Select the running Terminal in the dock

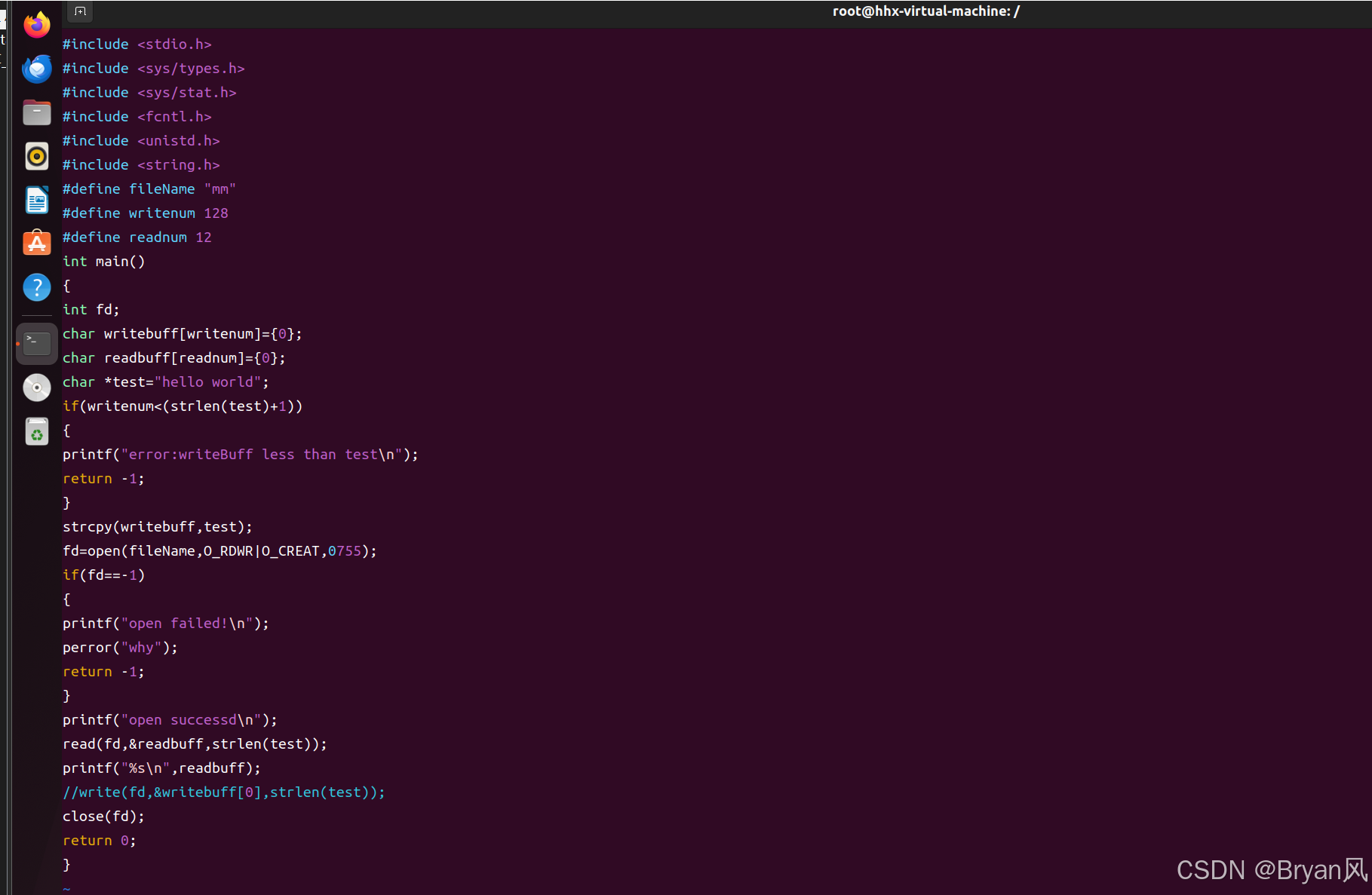[36, 343]
